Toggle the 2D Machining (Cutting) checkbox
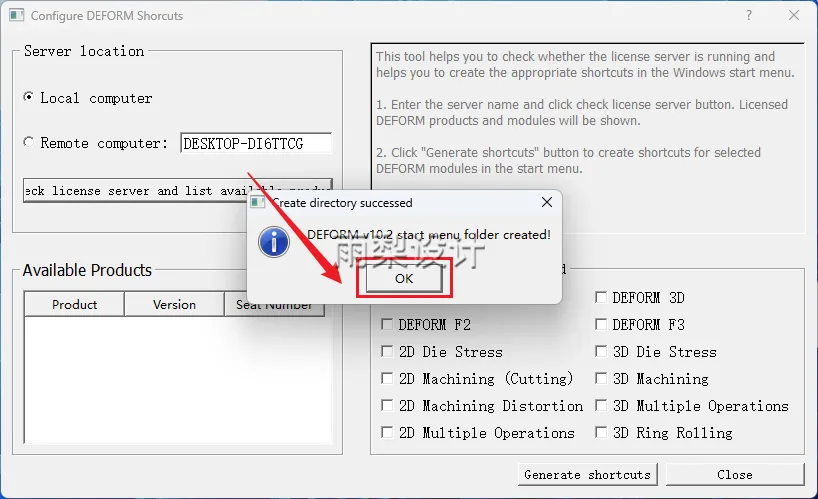 pyautogui.click(x=387, y=378)
